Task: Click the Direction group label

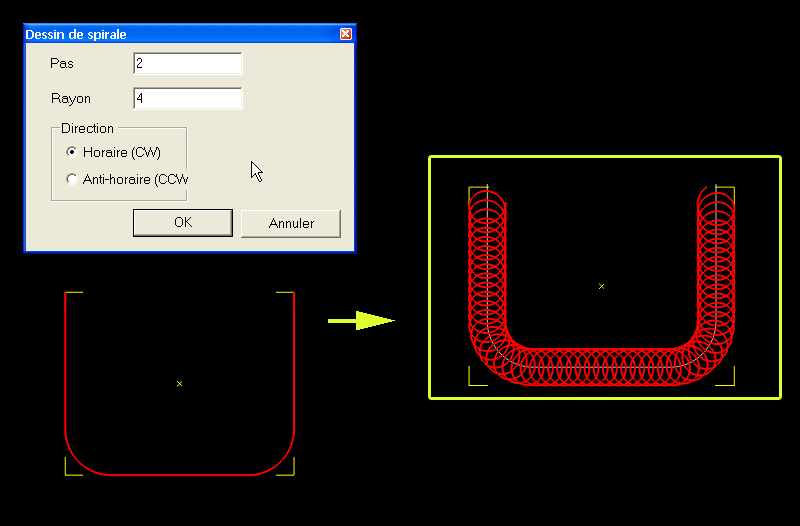Action: [87, 128]
